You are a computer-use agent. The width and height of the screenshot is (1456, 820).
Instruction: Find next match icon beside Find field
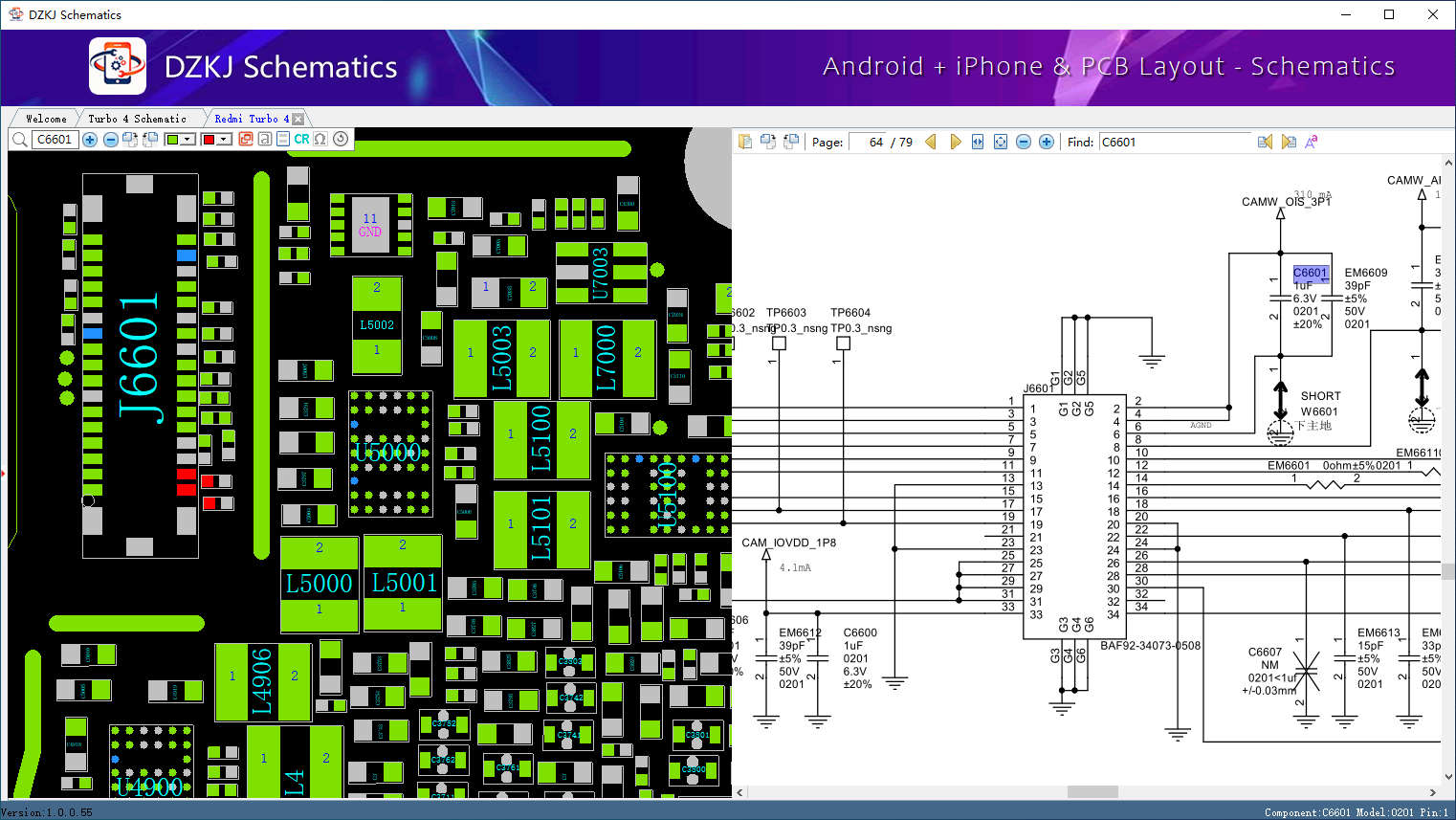[x=1289, y=142]
